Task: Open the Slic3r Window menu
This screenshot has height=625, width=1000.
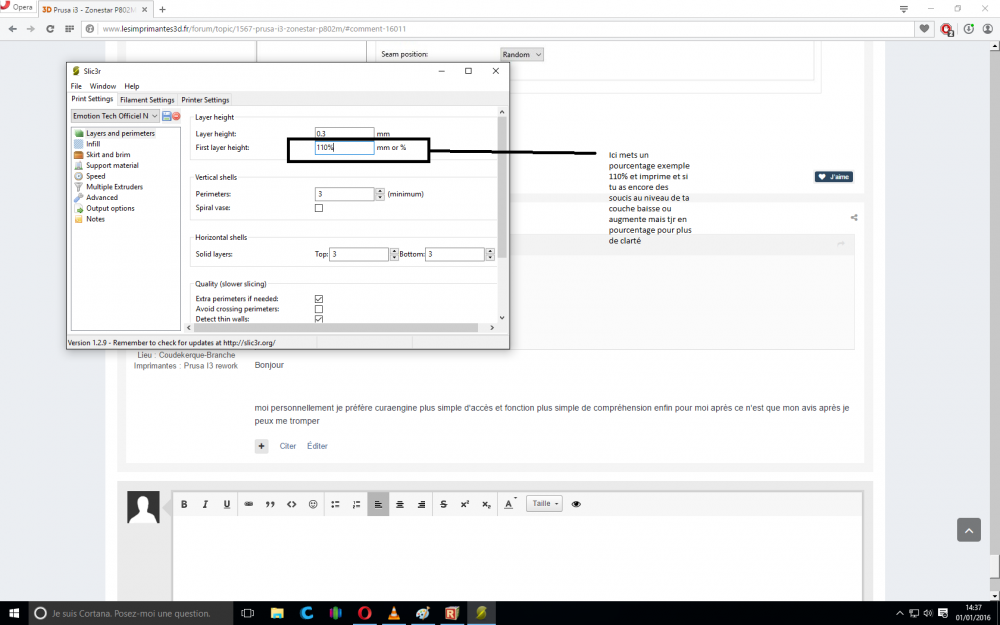Action: (103, 86)
